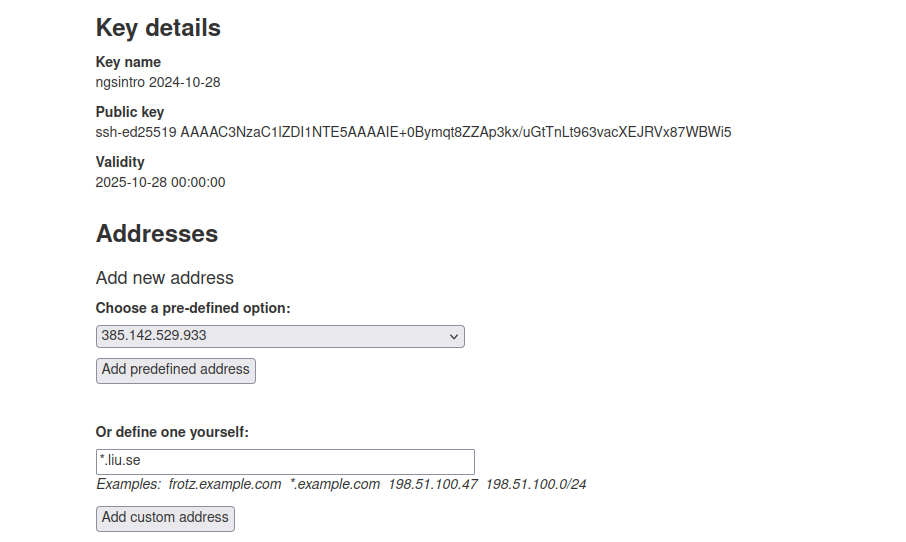Select the key name value ngsintro 2024-10-28

click(158, 82)
